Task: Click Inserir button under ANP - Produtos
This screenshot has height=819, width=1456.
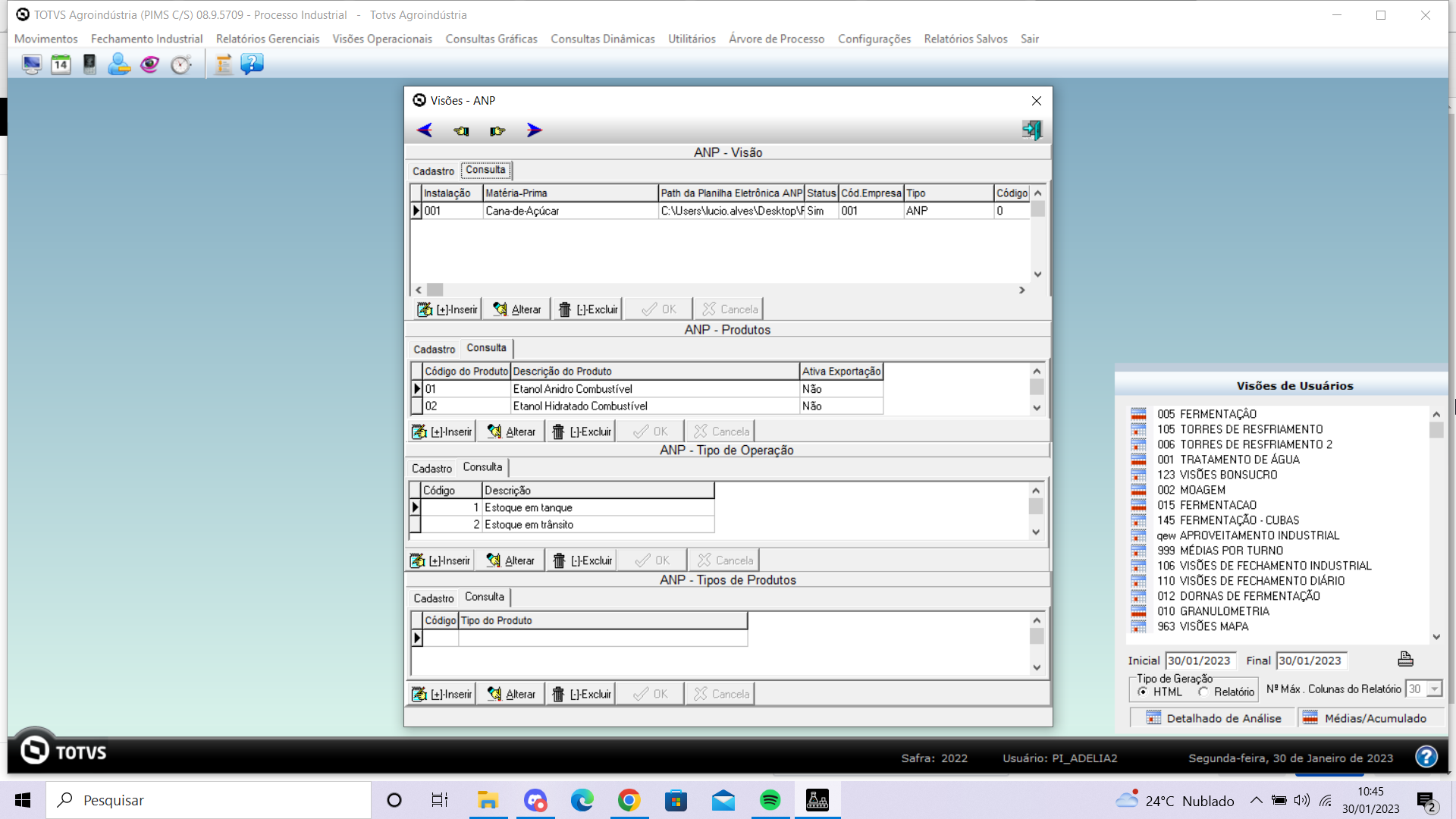Action: tap(443, 431)
